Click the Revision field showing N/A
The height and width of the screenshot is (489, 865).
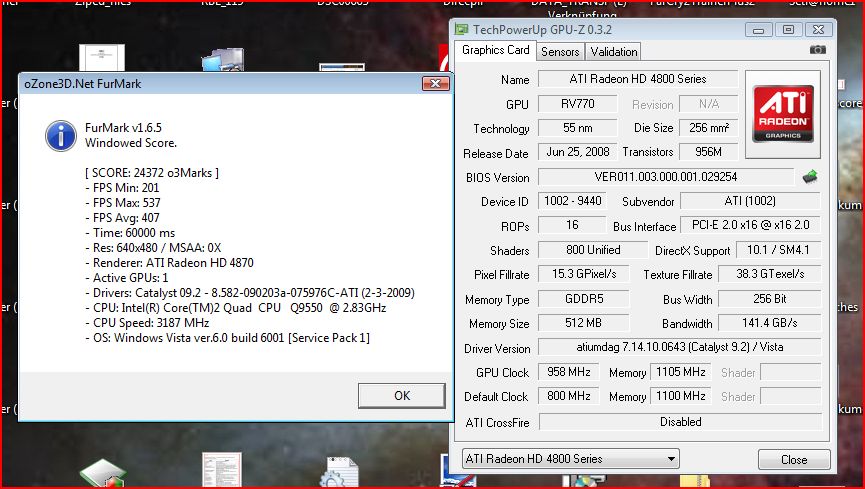tap(708, 104)
